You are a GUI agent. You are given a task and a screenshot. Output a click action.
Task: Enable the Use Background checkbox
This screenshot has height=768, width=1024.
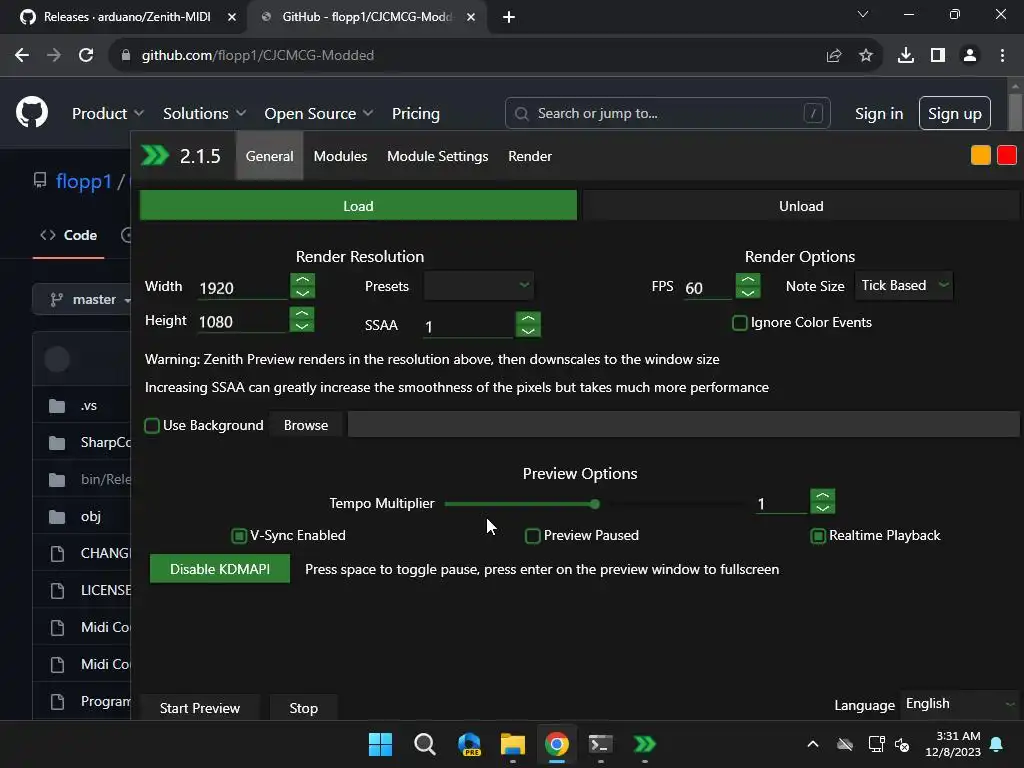pyautogui.click(x=152, y=426)
